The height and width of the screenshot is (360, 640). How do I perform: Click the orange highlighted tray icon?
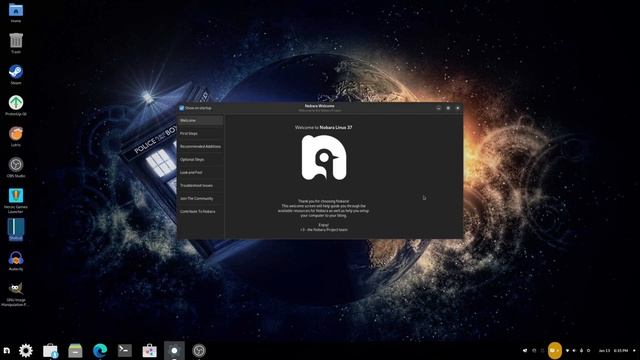click(555, 351)
